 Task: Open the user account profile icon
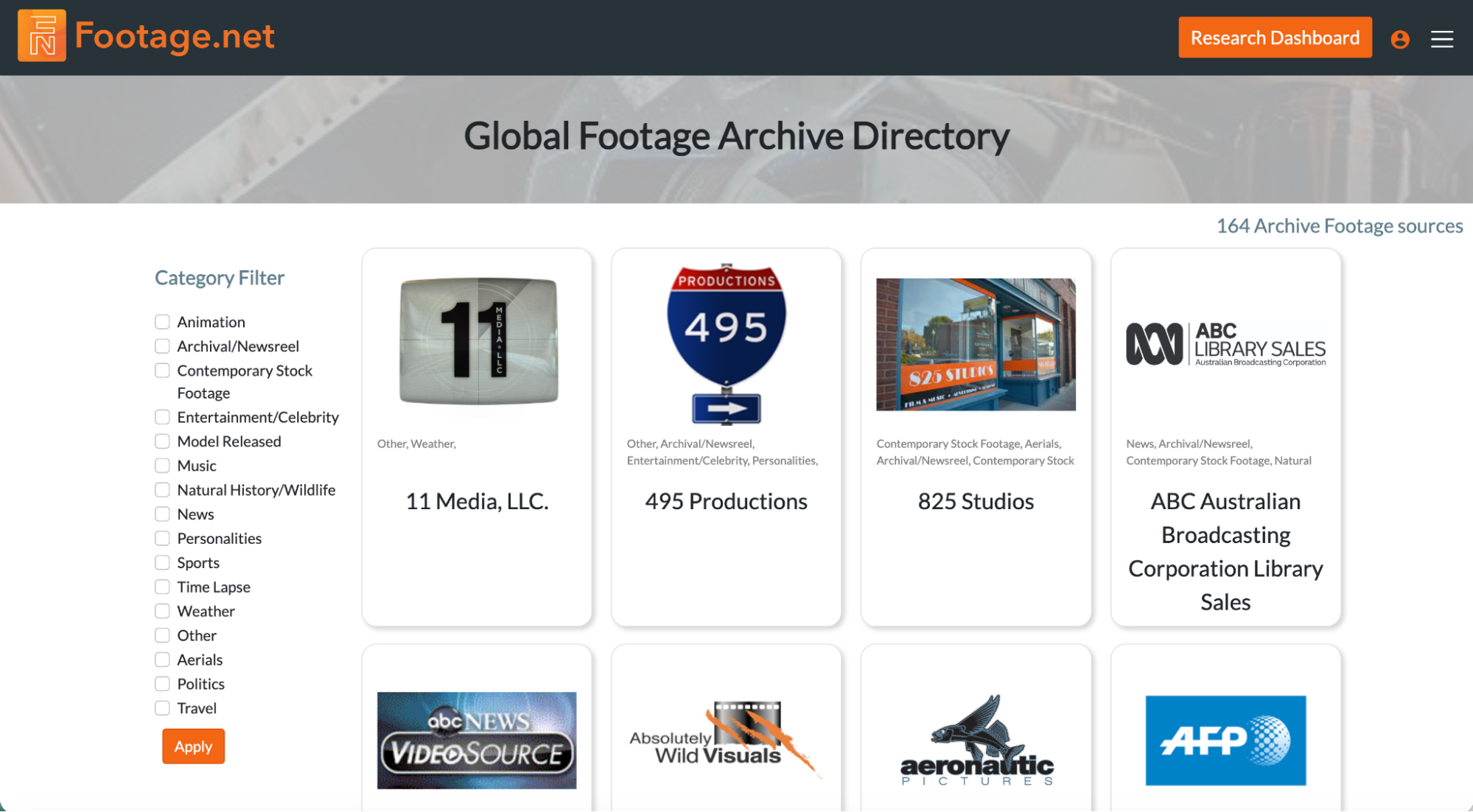1400,39
